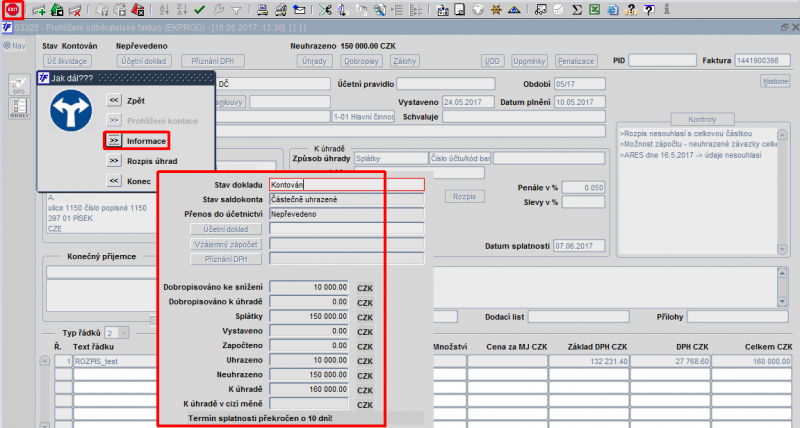Click the red Exit stop-sign icon
Image resolution: width=800 pixels, height=428 pixels.
[12, 10]
